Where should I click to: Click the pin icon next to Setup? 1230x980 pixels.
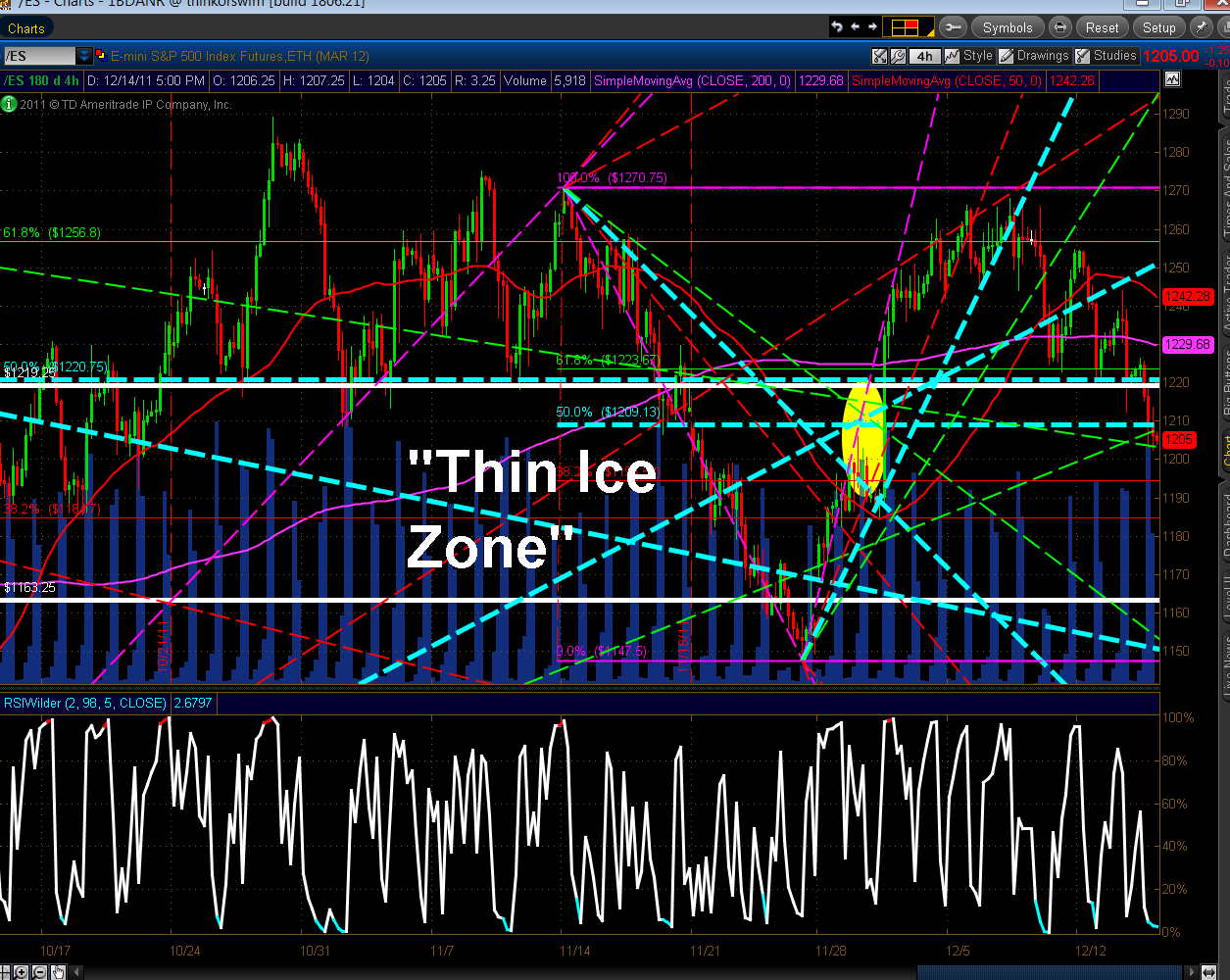tap(1200, 27)
